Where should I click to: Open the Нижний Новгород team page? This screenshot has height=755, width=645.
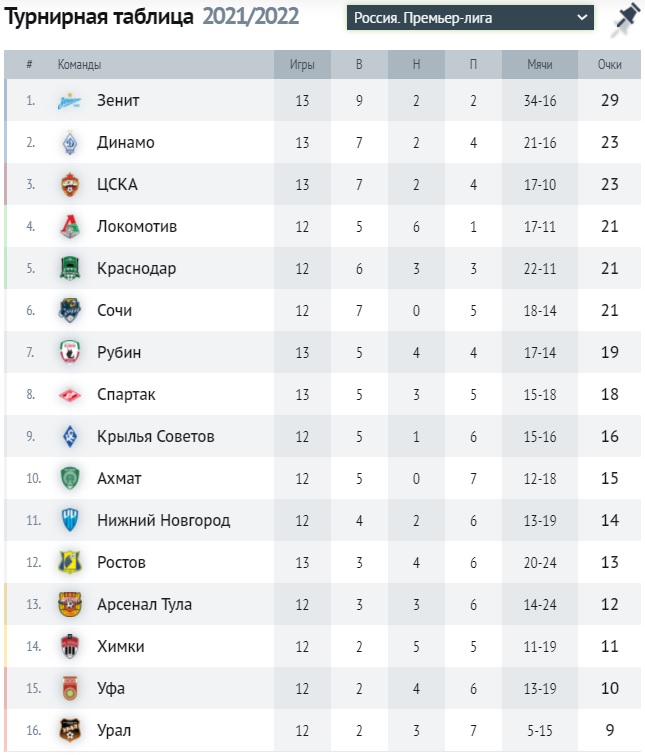point(163,521)
